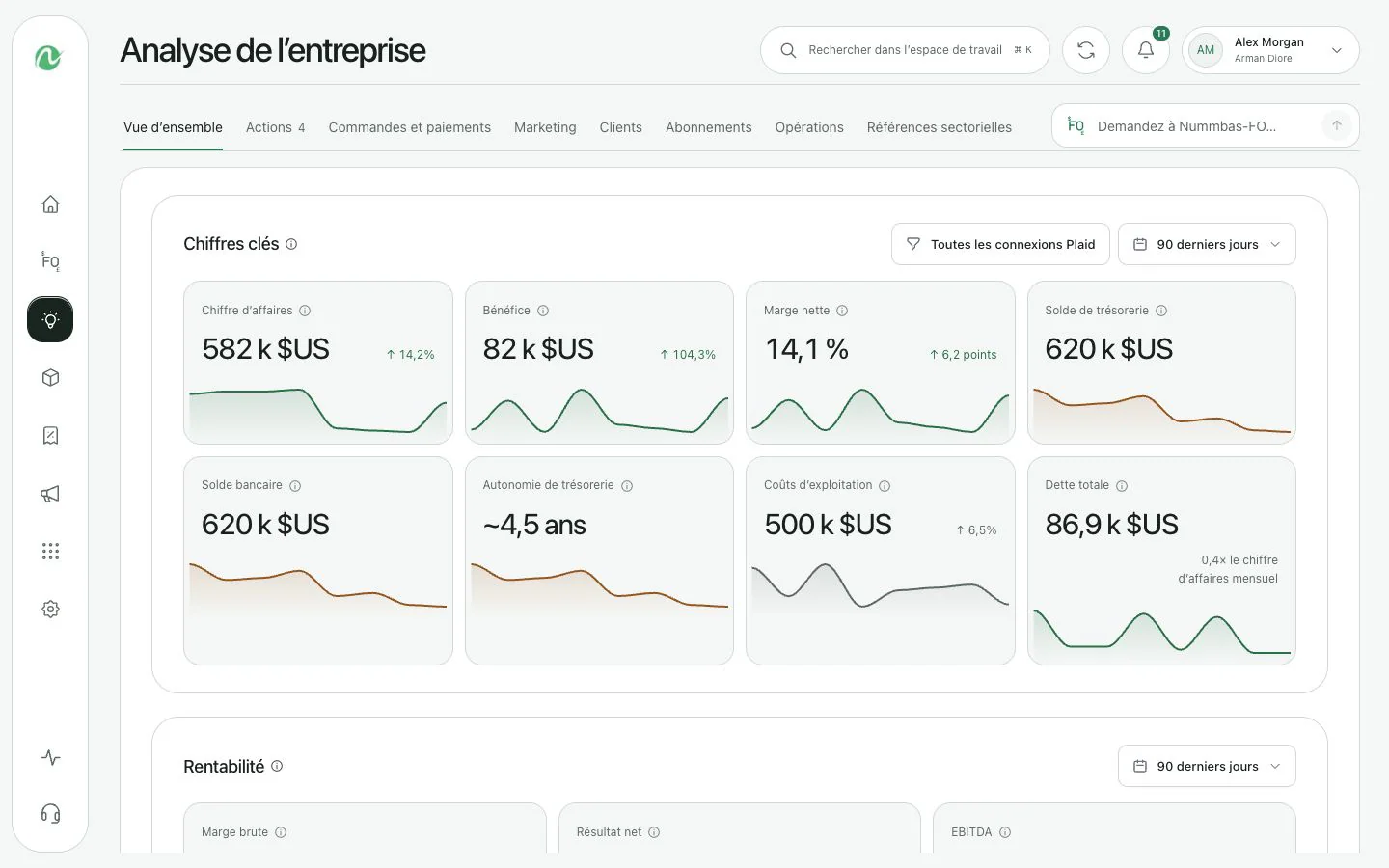Click info icon beside Bénéfice
1389x868 pixels.
[543, 311]
